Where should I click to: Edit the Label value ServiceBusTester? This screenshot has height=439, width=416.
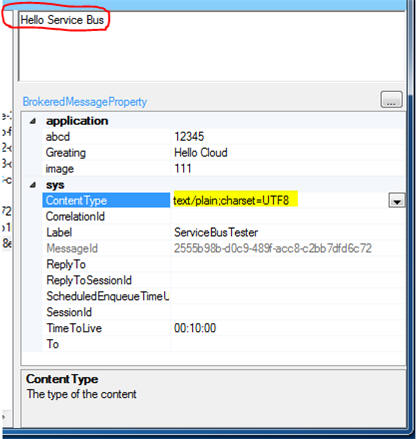pyautogui.click(x=216, y=232)
